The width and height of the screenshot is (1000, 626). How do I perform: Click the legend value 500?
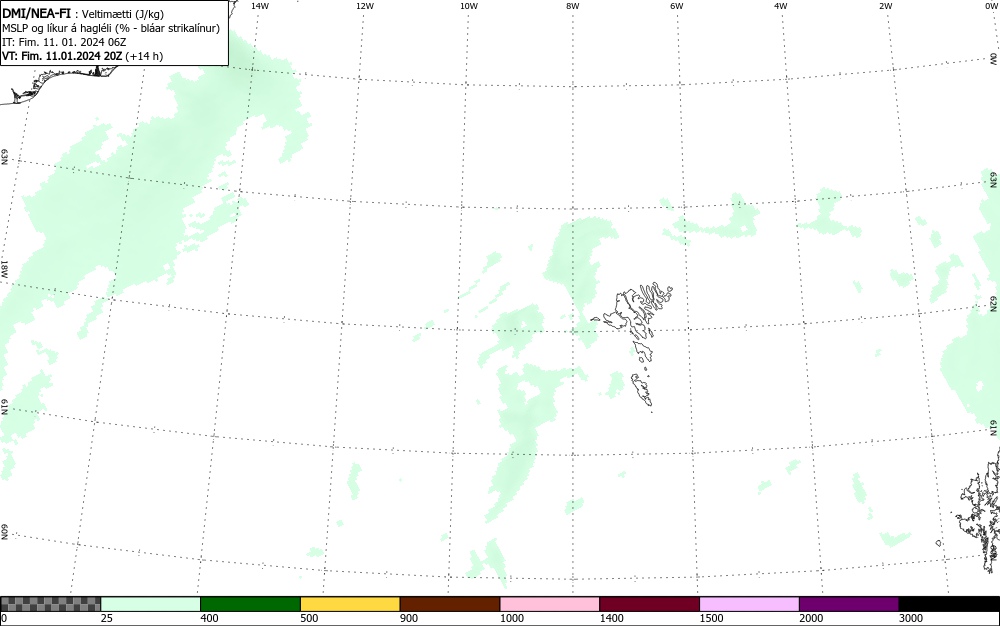tap(309, 618)
